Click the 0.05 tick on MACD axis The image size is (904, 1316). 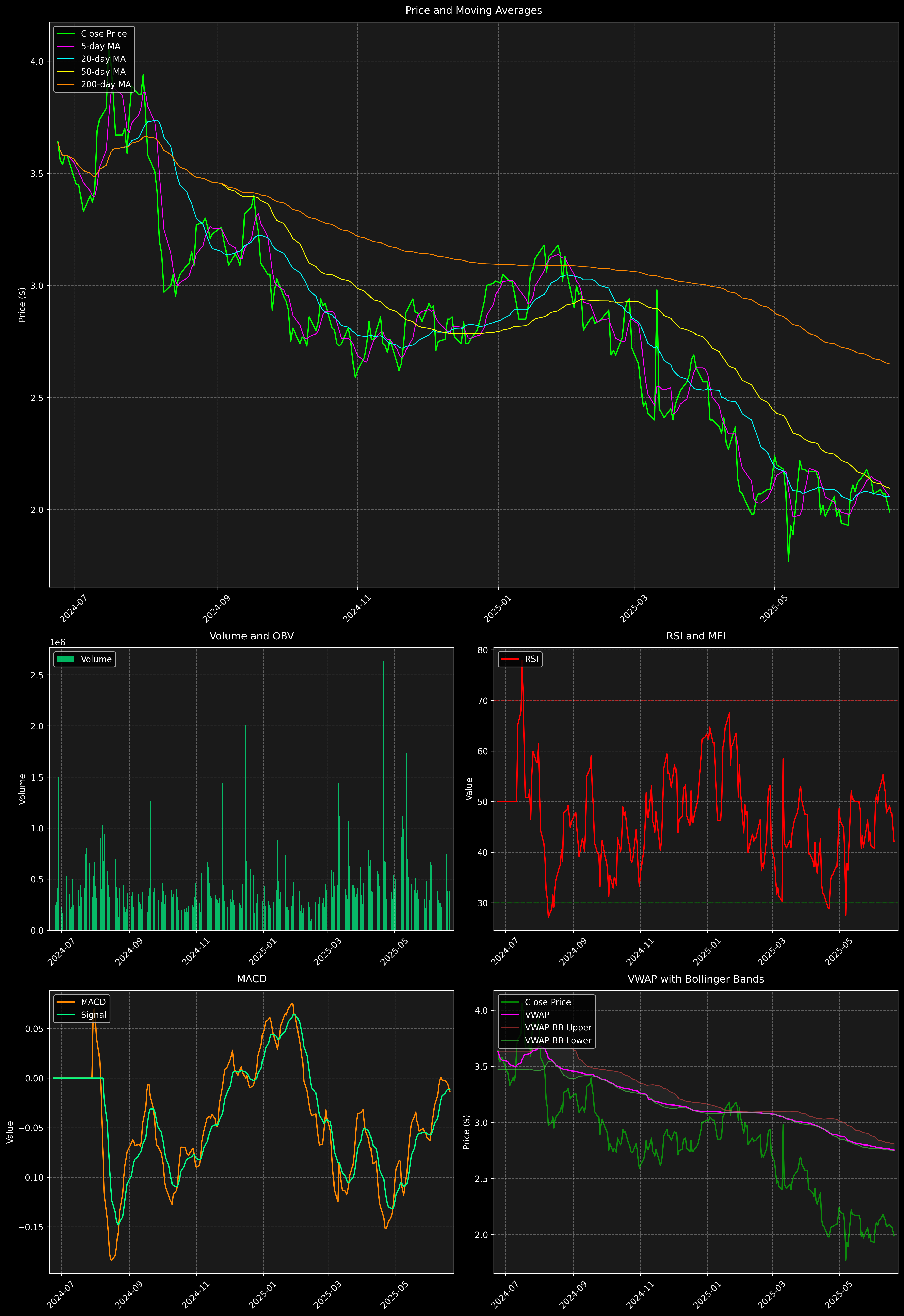tap(35, 1028)
